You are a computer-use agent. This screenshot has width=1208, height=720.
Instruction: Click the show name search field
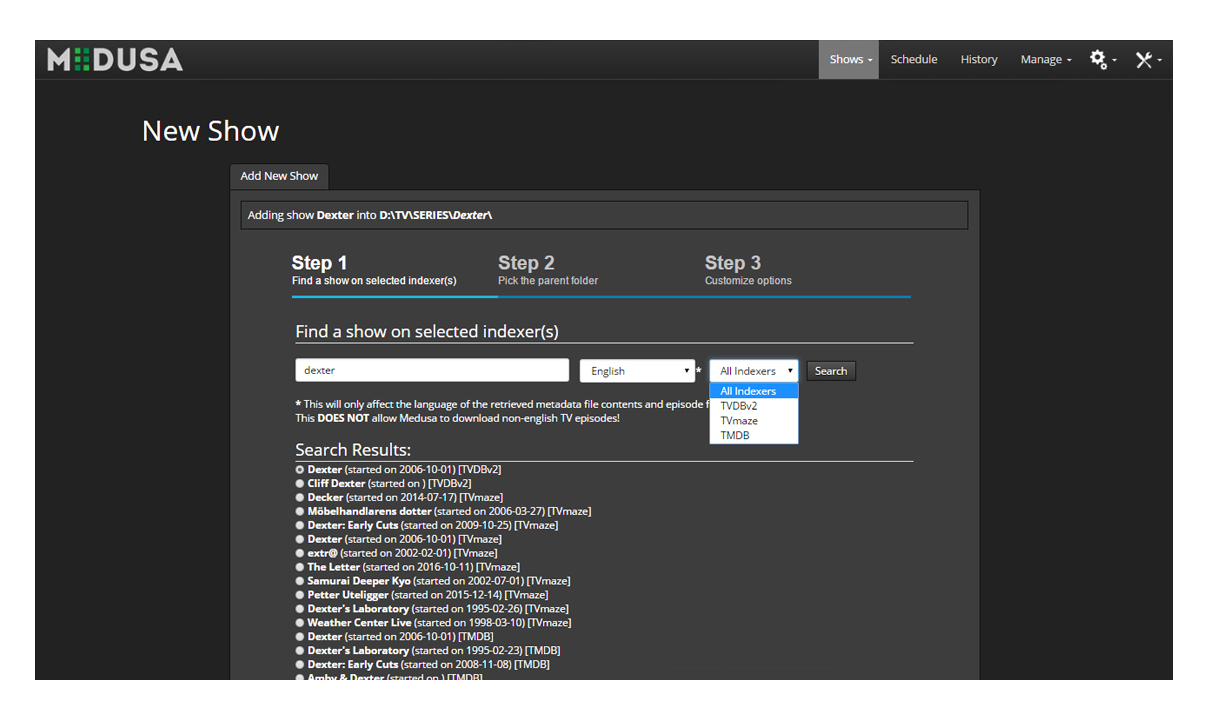(432, 370)
